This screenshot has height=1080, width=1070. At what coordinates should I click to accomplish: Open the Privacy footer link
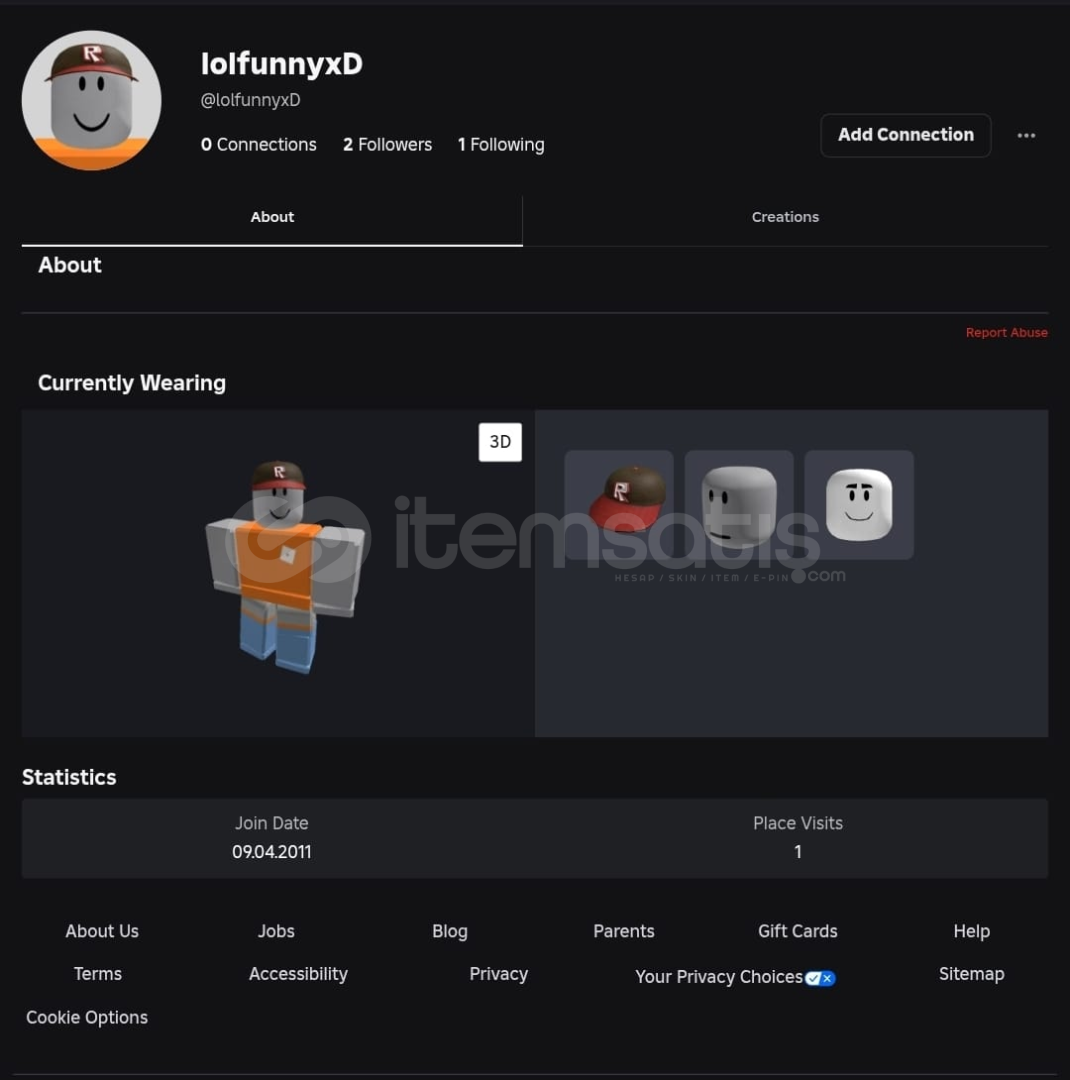click(498, 974)
